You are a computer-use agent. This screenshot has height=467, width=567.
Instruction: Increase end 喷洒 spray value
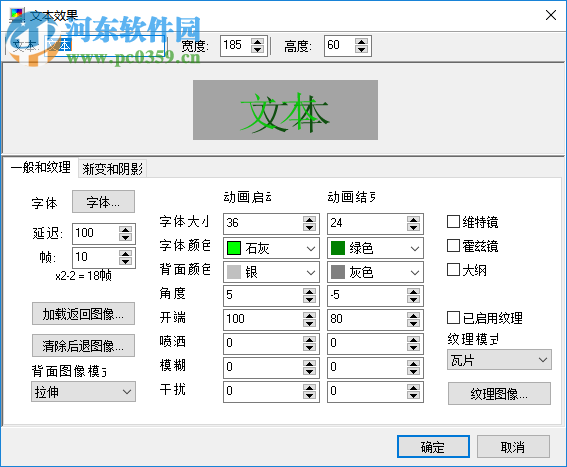pyautogui.click(x=413, y=339)
